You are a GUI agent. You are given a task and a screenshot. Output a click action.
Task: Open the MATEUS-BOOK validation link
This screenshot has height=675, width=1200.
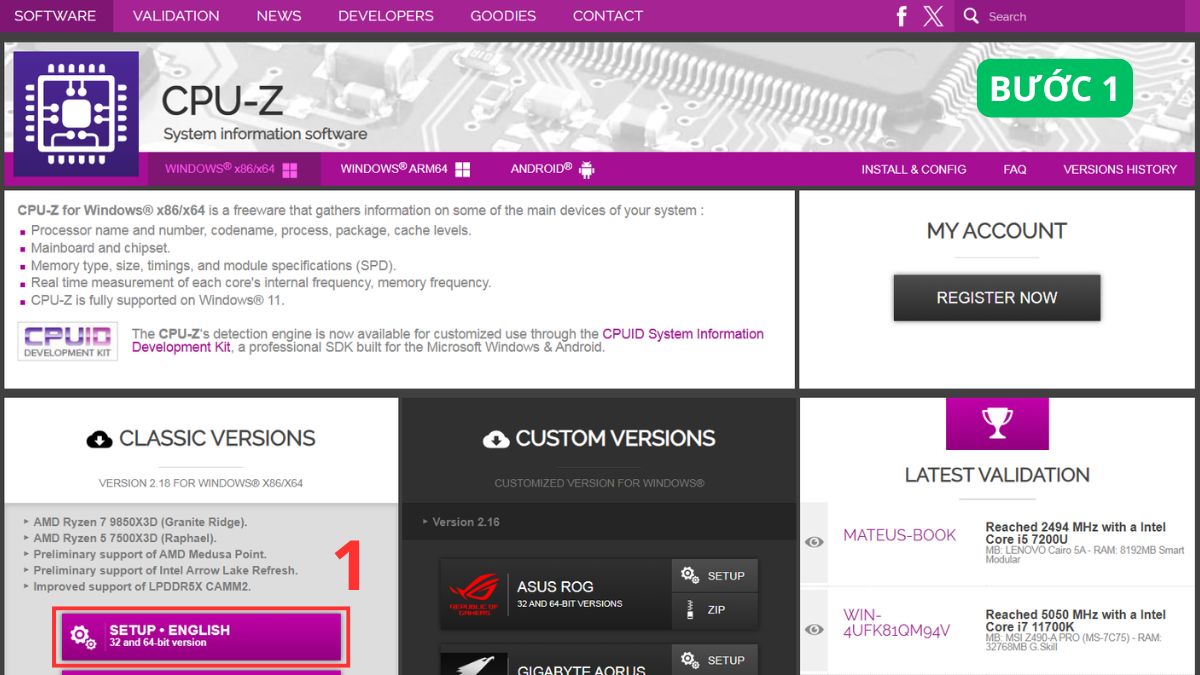900,535
